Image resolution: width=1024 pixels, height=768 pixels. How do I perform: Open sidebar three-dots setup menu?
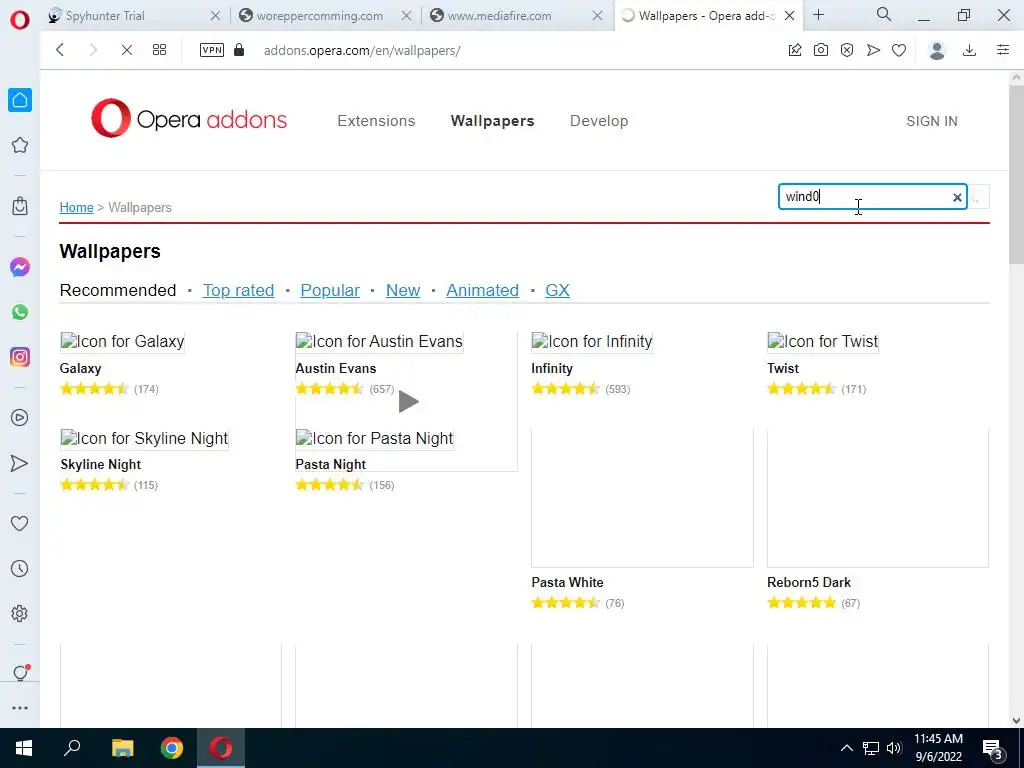[20, 708]
